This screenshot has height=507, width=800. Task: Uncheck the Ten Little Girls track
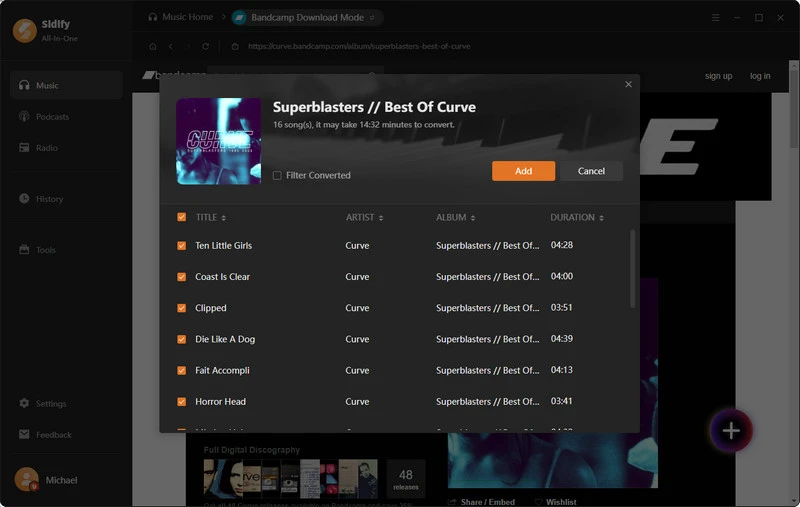(x=182, y=245)
